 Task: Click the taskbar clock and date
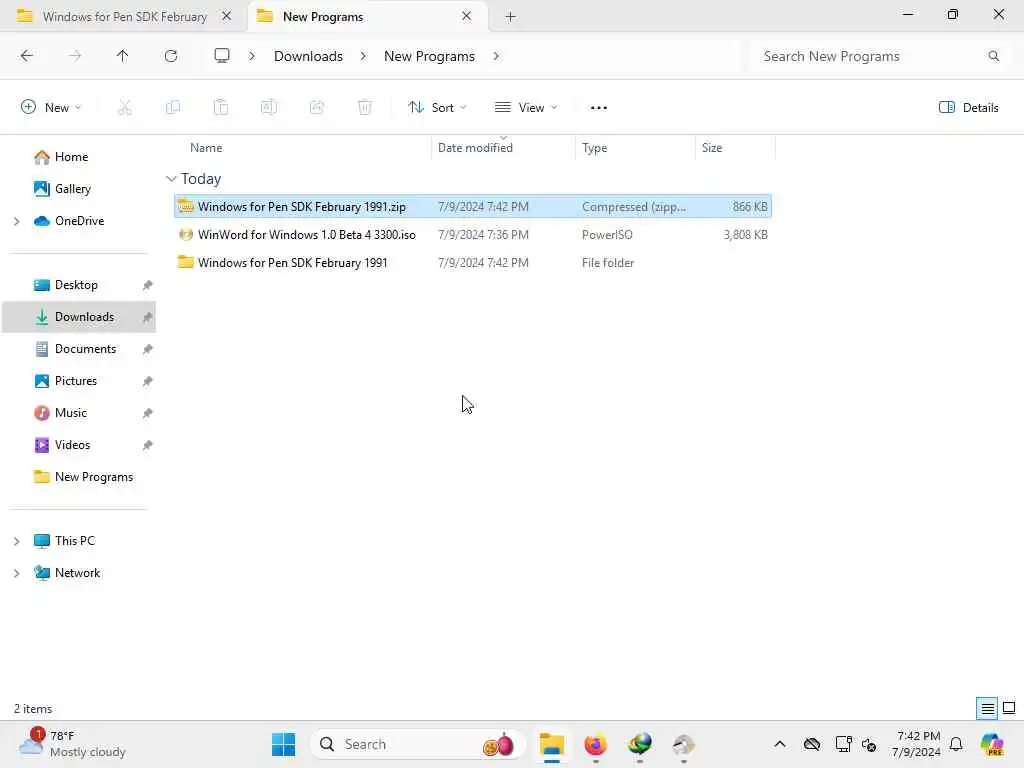(x=916, y=744)
